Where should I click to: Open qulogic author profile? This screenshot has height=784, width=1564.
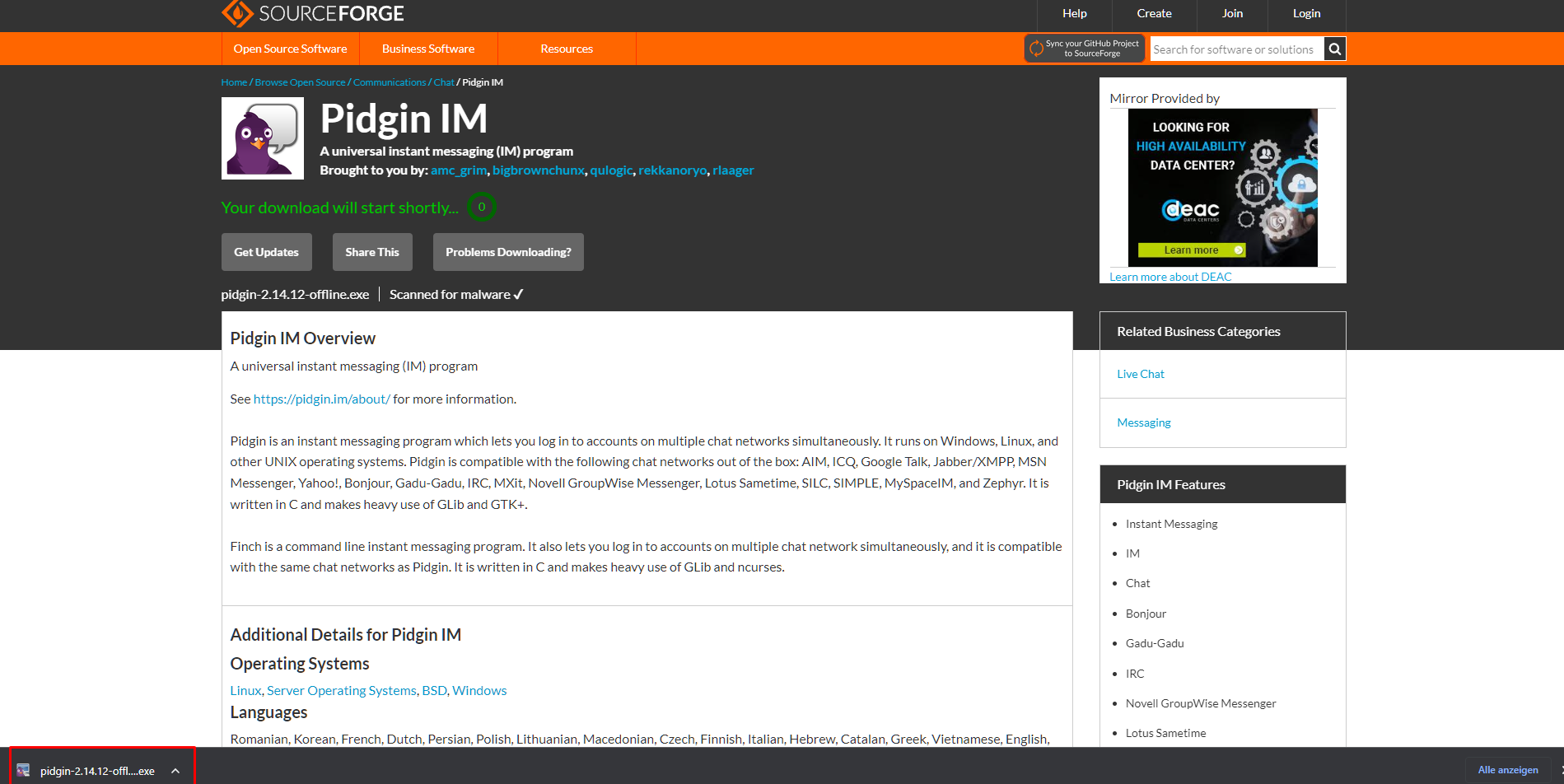pos(611,170)
